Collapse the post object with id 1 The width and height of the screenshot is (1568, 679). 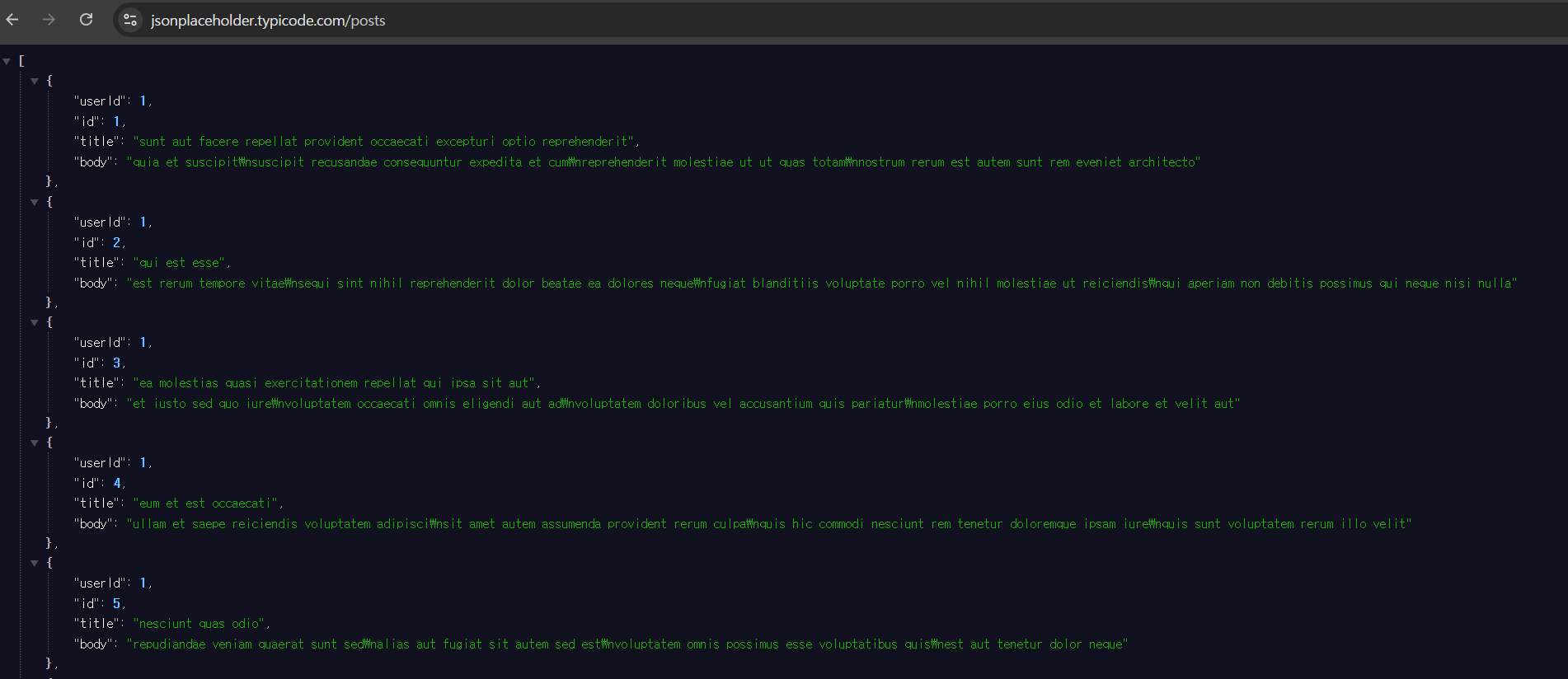35,81
